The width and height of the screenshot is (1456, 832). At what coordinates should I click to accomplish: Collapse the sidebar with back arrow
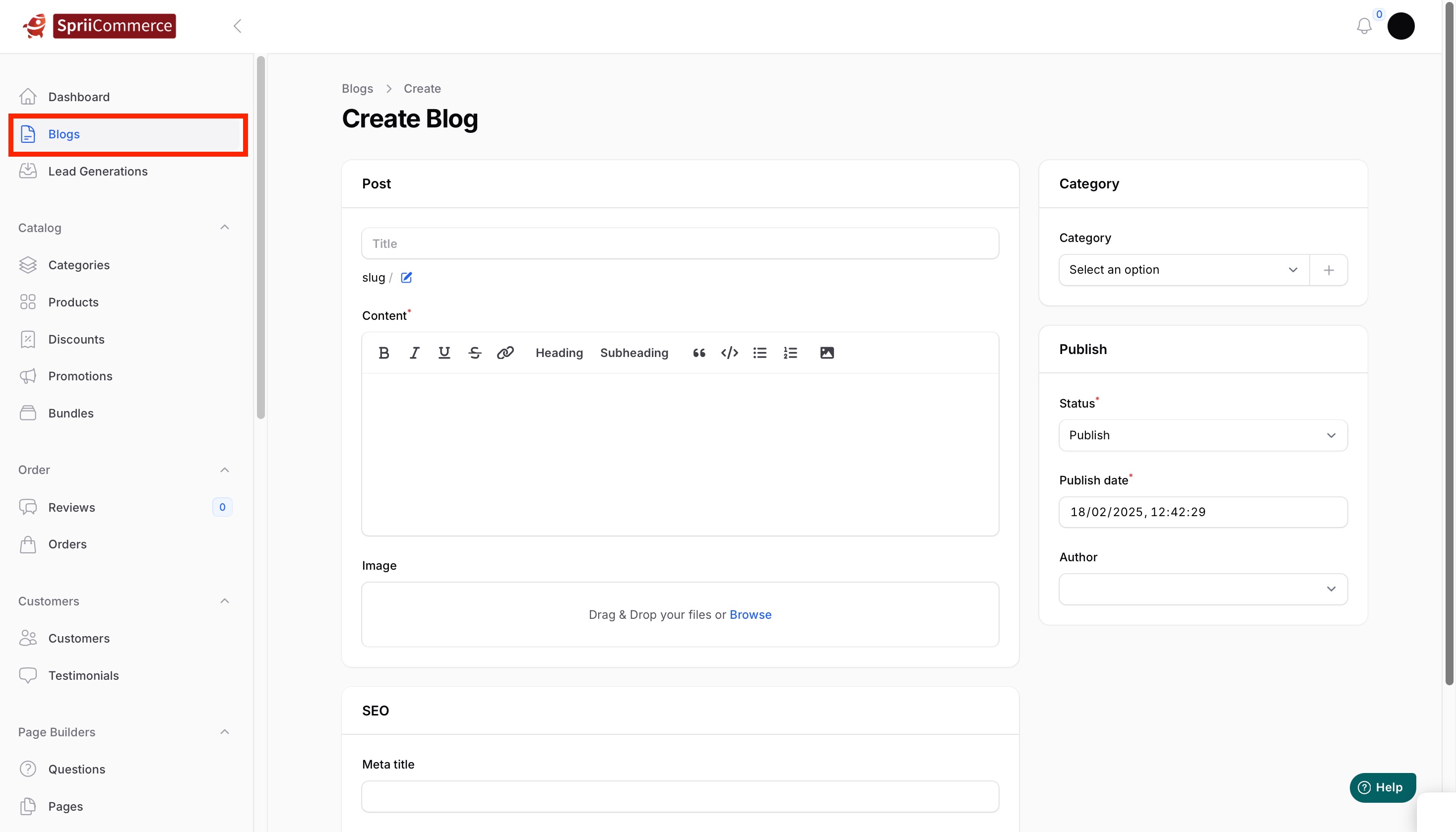pyautogui.click(x=238, y=26)
